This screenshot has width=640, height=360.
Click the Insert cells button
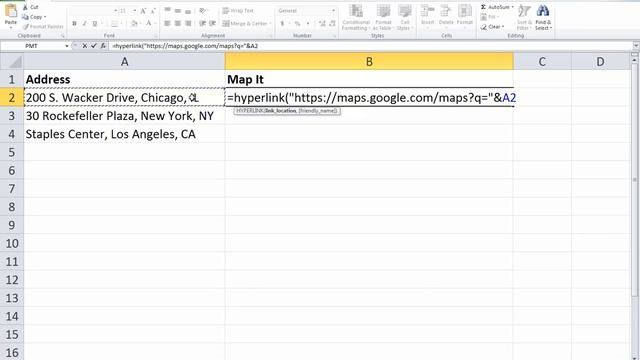[427, 16]
